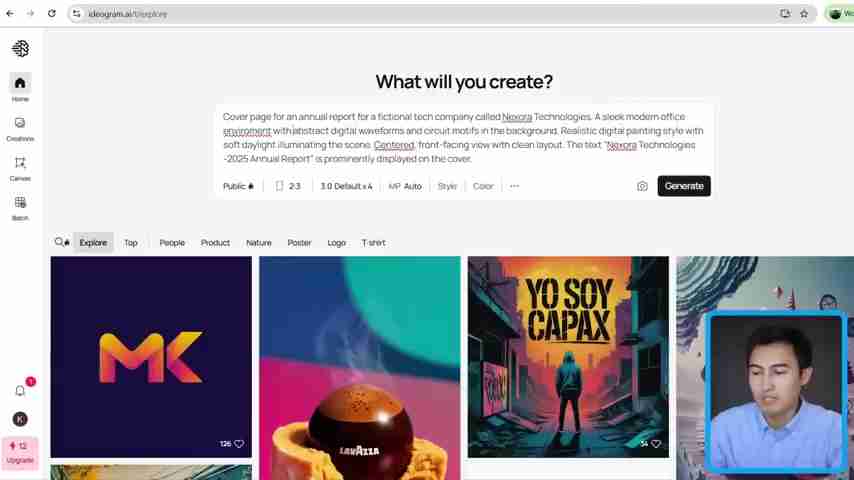
Task: Open the Lavazza coffee image thumbnail
Action: click(x=359, y=368)
